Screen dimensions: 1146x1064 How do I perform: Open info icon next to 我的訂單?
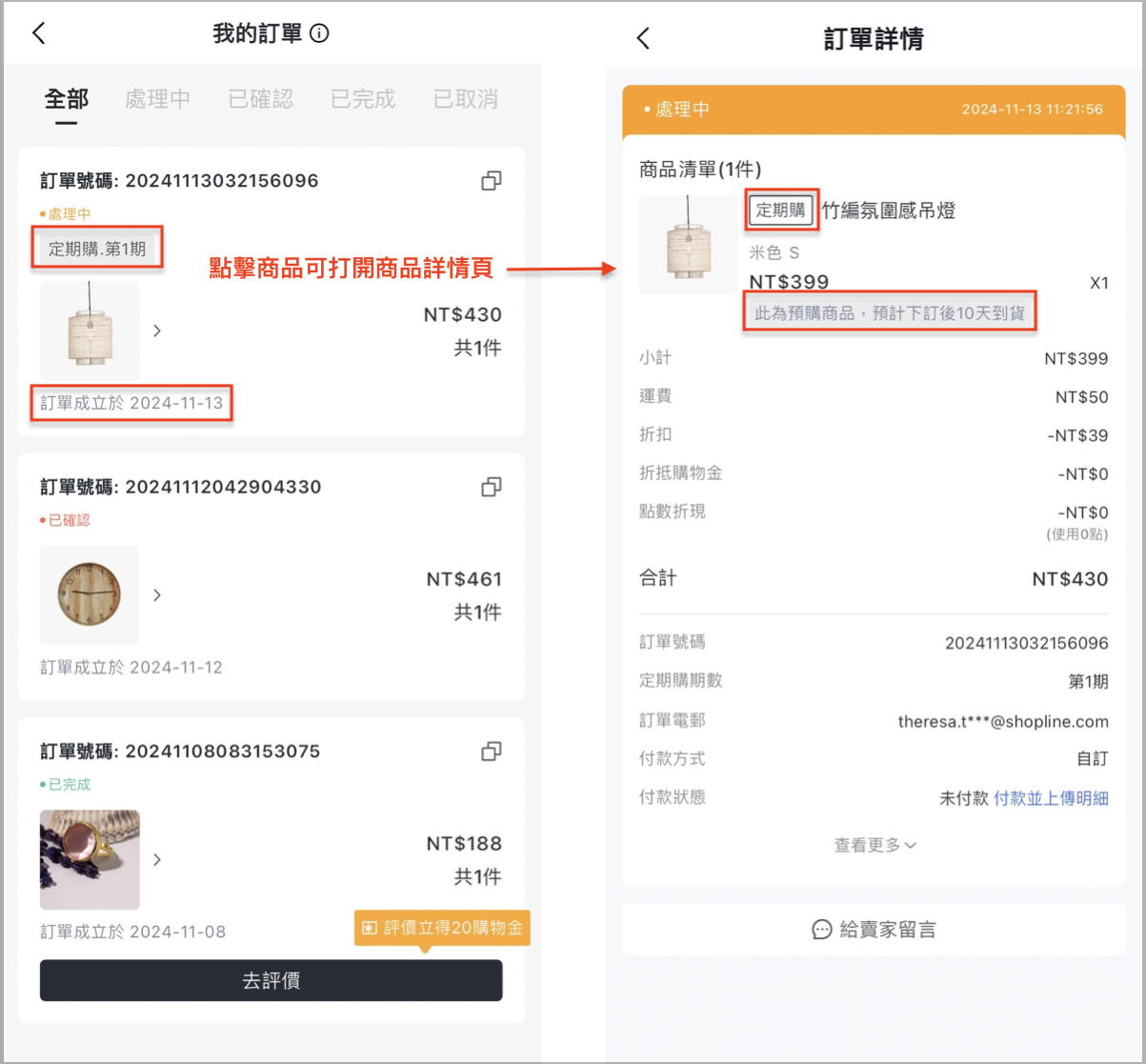[320, 34]
